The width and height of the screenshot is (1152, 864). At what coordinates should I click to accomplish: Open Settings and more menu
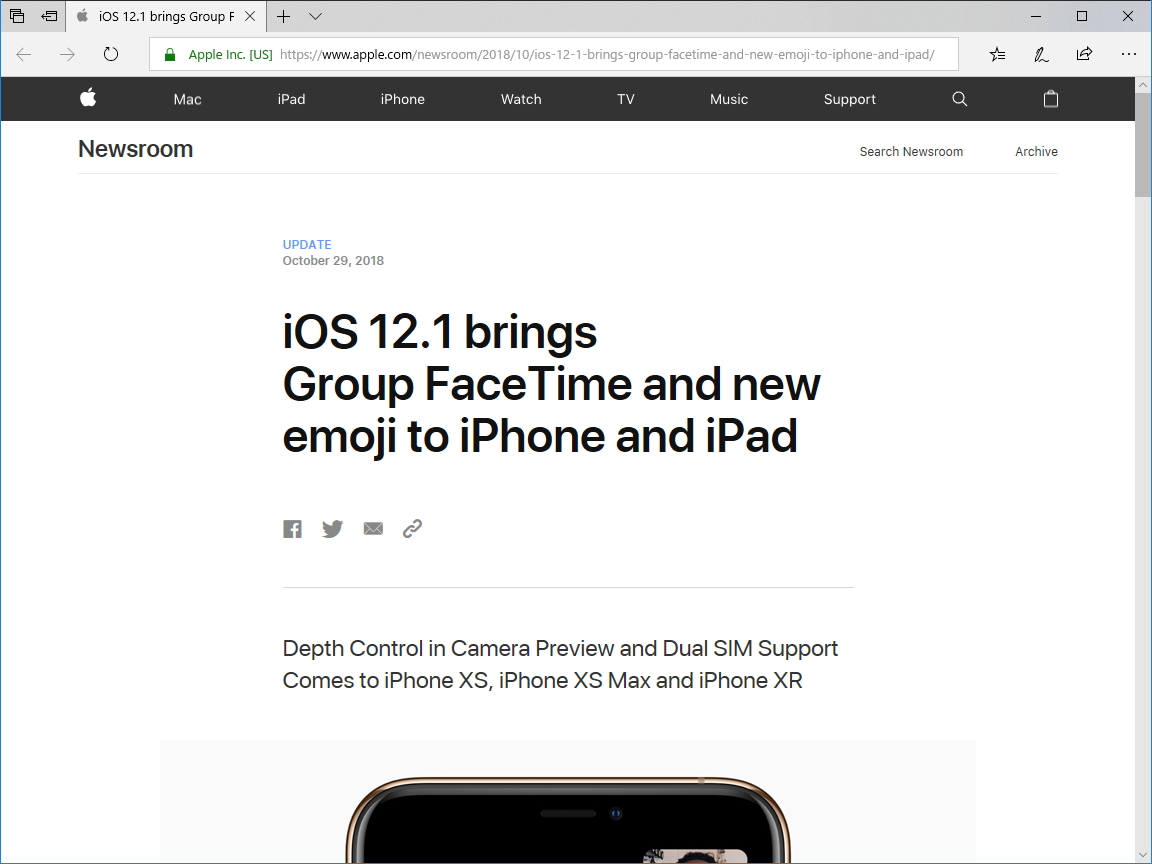click(1128, 54)
